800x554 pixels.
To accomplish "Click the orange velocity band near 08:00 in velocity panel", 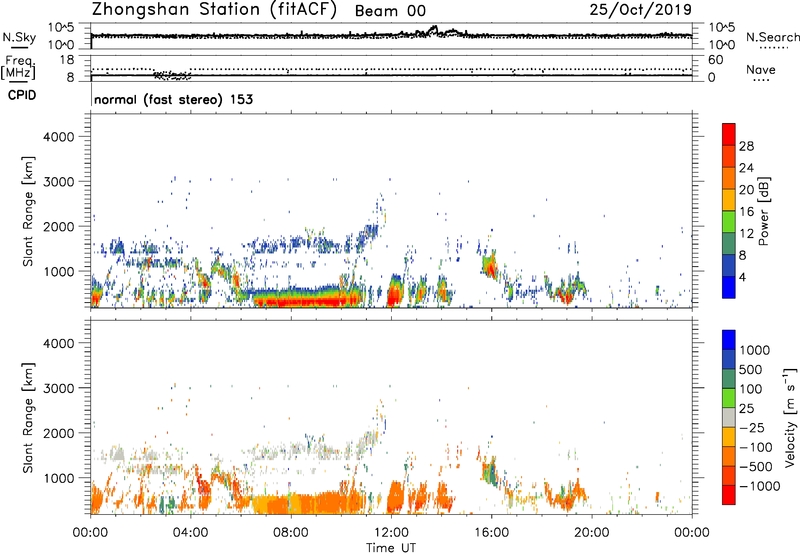I will point(306,504).
